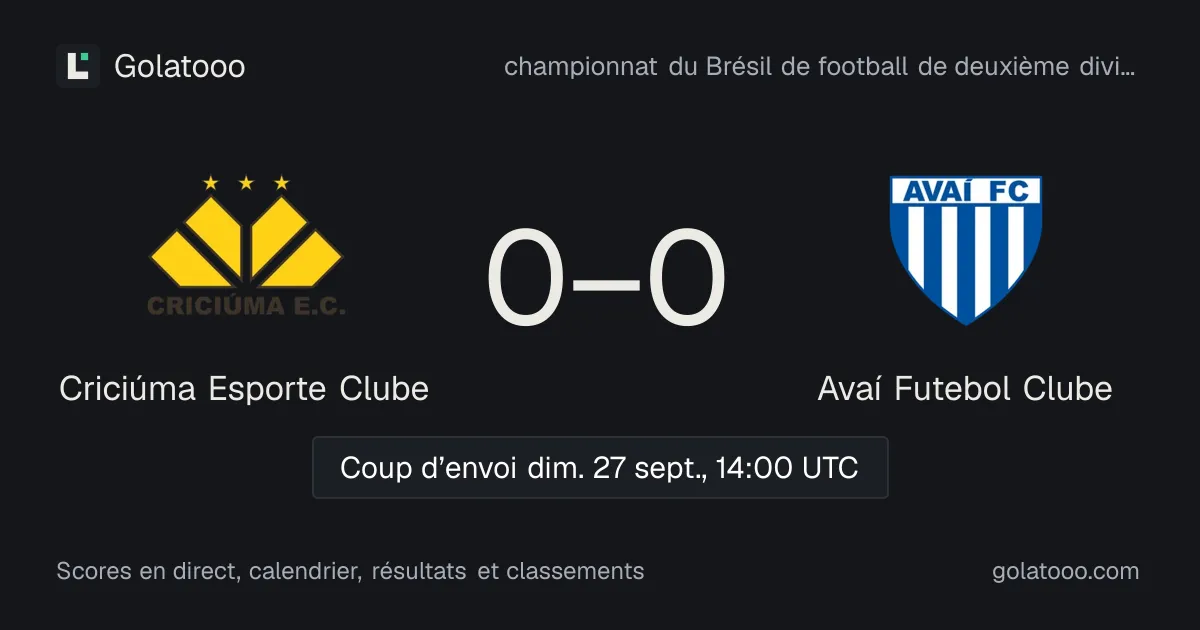The height and width of the screenshot is (630, 1200).
Task: Click the dash between the two scores
Action: pos(606,282)
